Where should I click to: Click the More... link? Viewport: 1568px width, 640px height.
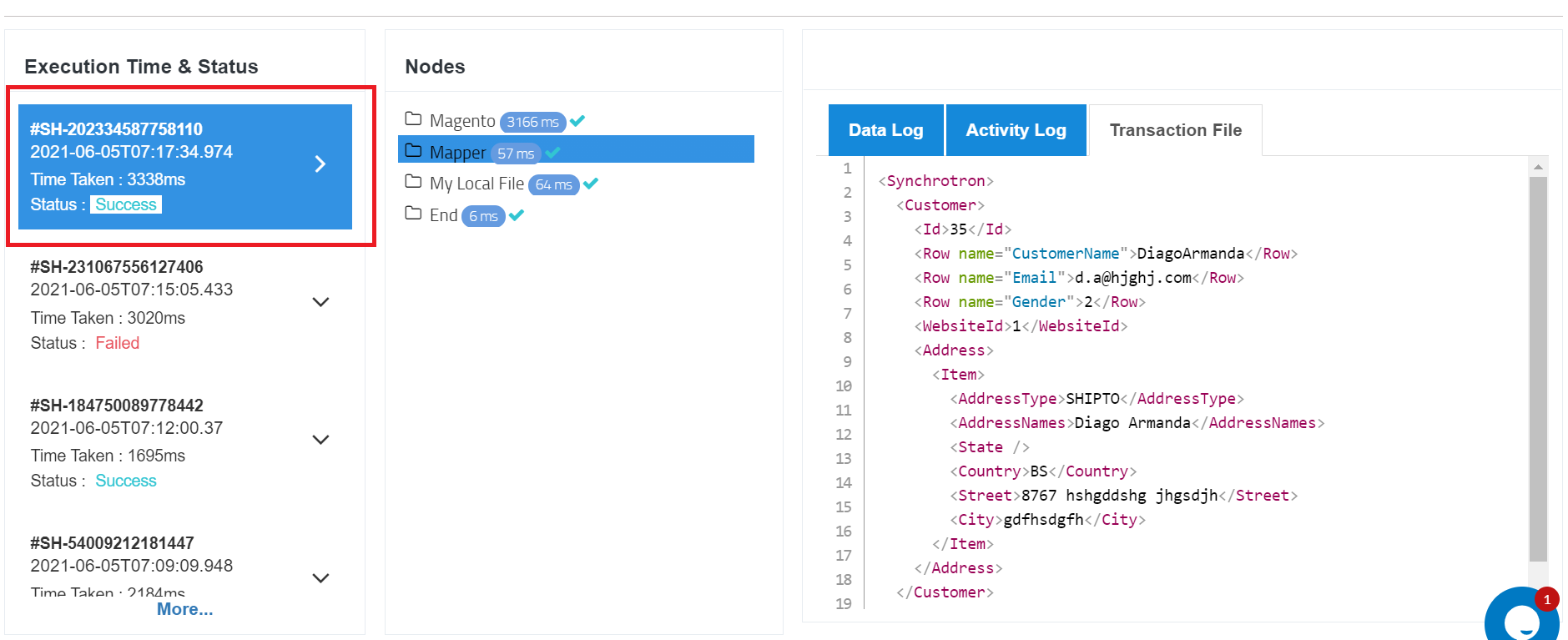(185, 609)
